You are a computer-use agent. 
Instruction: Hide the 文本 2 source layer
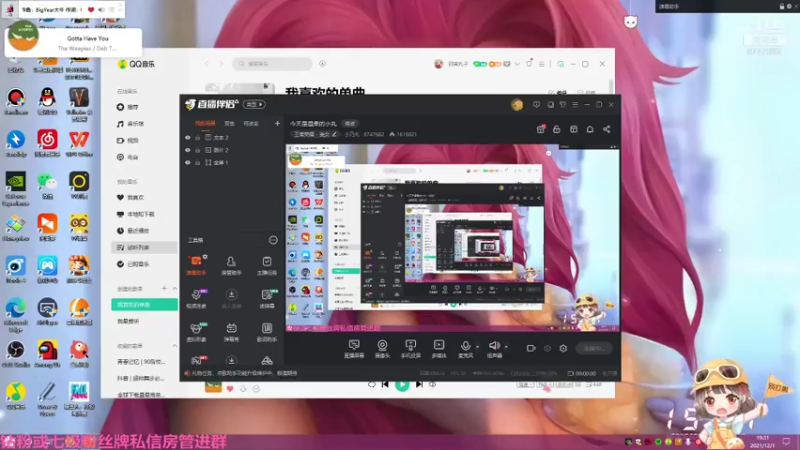(188, 138)
